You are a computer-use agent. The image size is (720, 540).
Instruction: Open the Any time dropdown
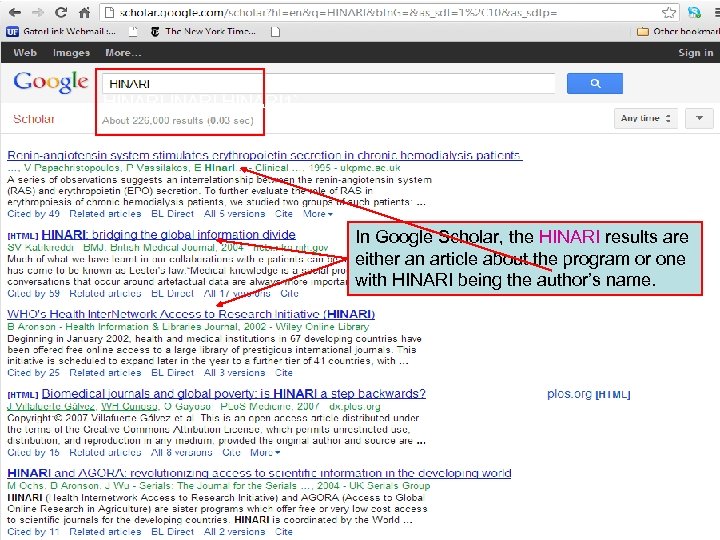(x=645, y=118)
